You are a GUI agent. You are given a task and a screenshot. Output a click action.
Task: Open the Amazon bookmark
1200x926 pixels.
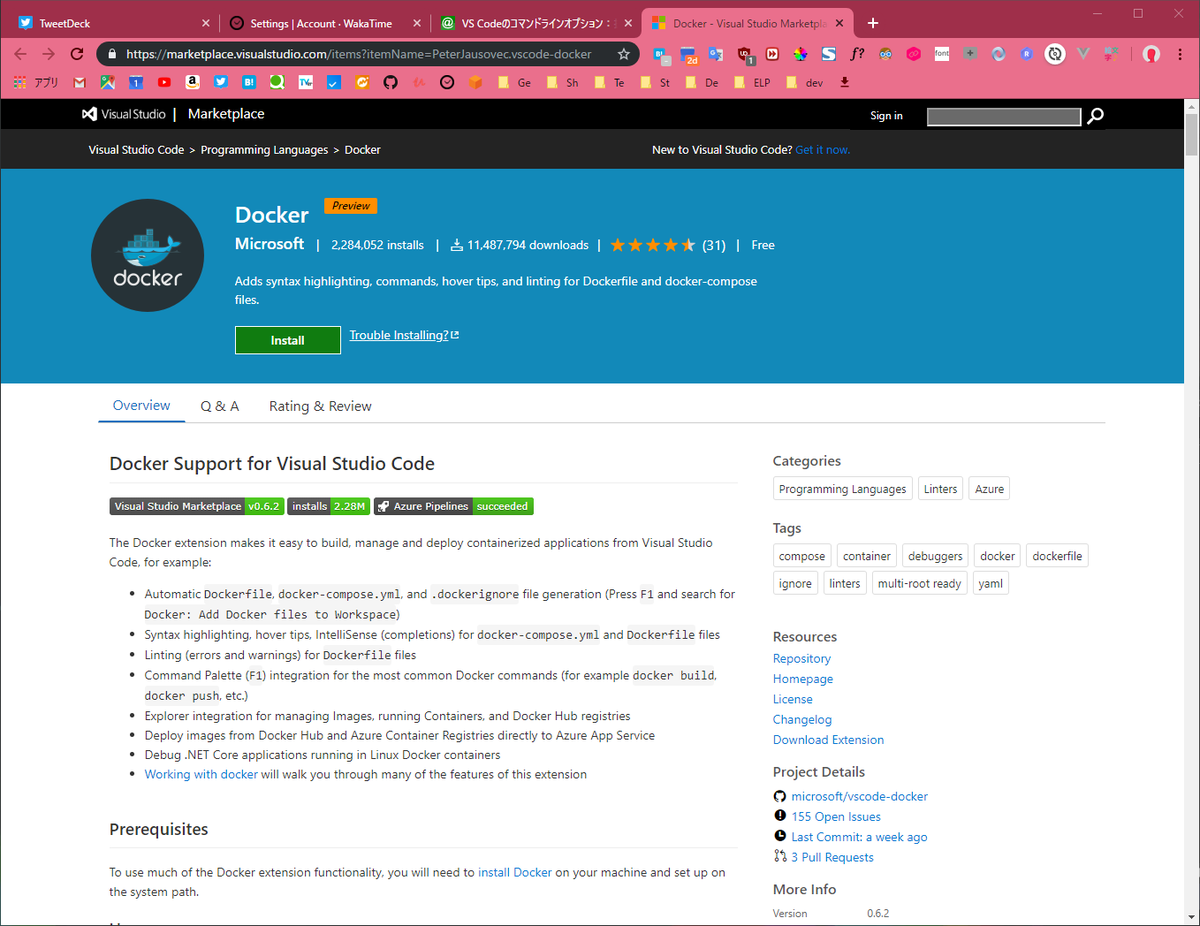tap(192, 83)
